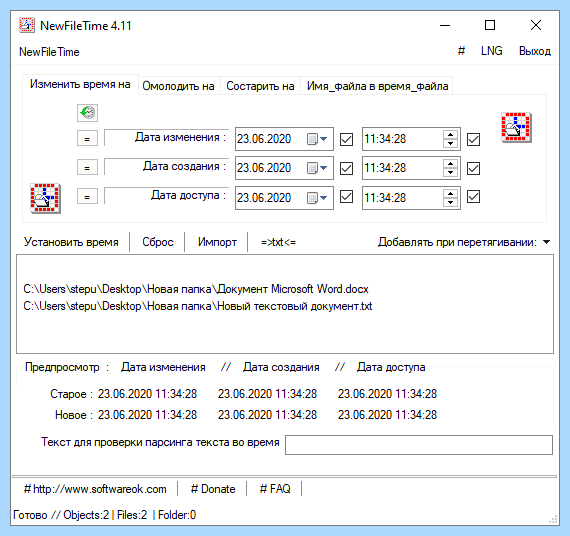
Task: Click Импорт button
Action: click(x=217, y=242)
